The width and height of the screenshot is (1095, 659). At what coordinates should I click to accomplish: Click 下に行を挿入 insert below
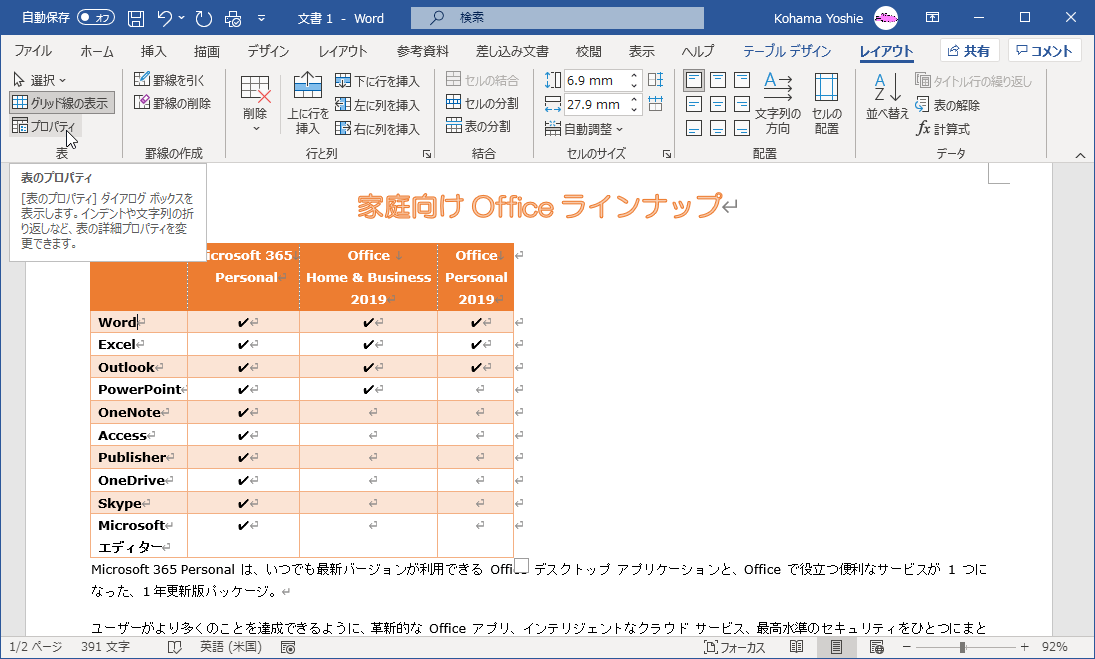(377, 82)
